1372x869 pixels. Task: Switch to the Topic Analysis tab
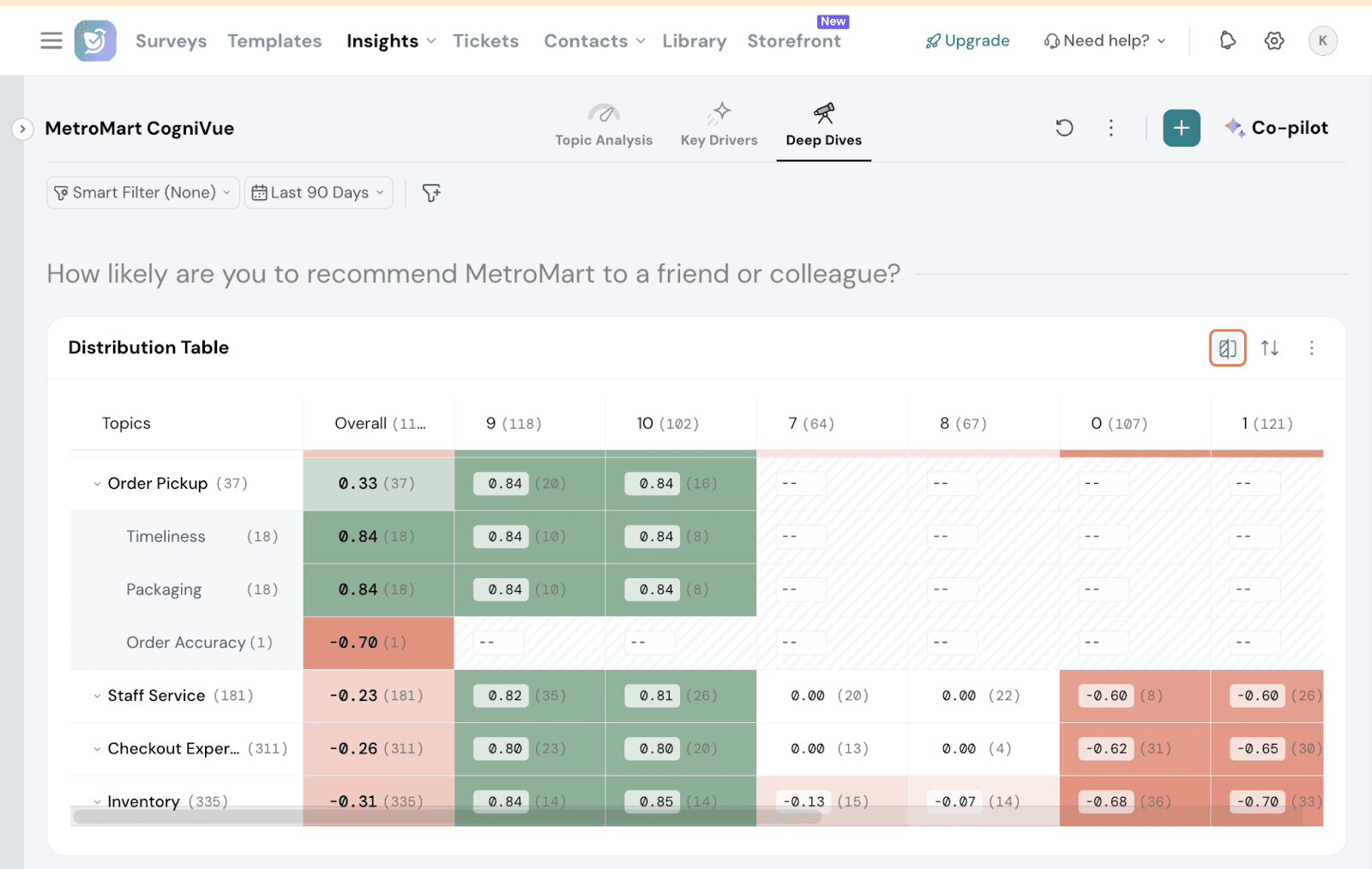click(x=603, y=126)
